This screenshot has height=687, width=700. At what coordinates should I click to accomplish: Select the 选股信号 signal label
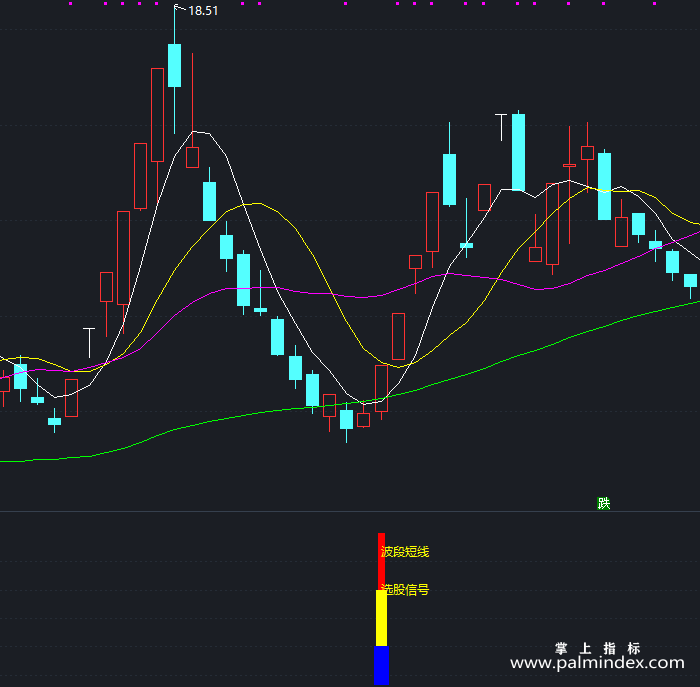click(404, 590)
